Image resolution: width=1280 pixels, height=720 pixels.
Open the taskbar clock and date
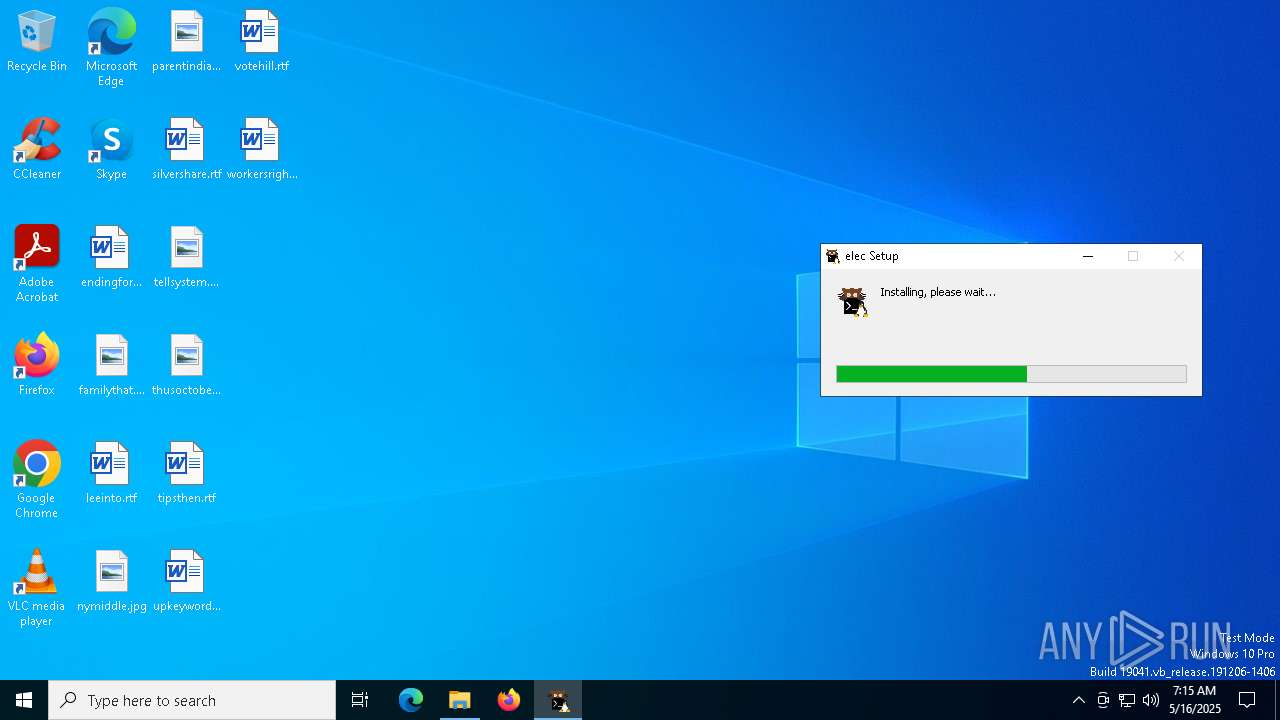pyautogui.click(x=1194, y=700)
